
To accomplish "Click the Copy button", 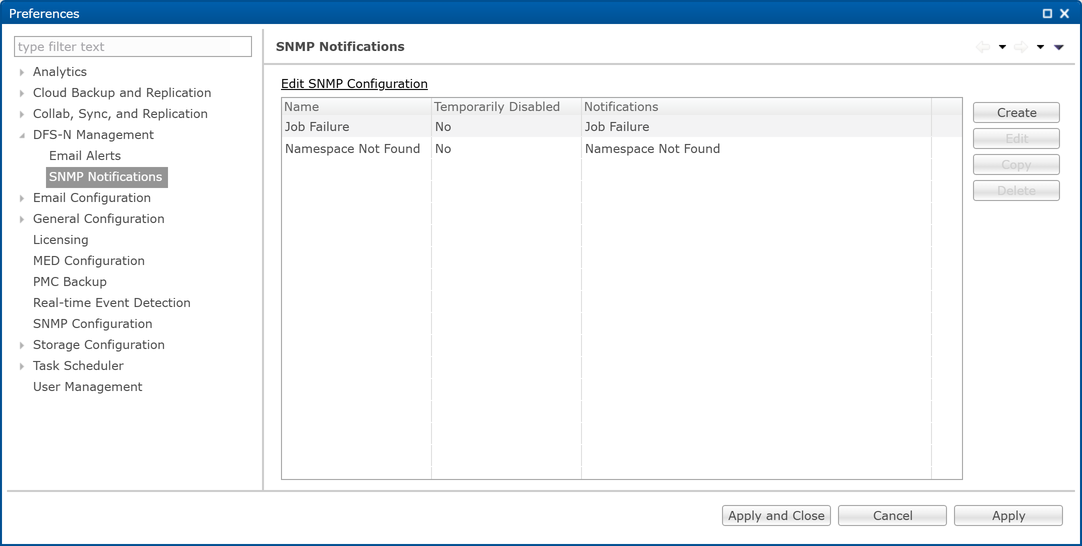I will 1016,165.
